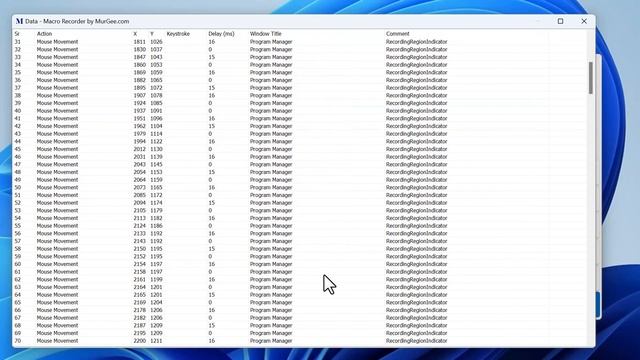Screen dimensions: 640x360
Task: Click the Y column header
Action: tap(152, 34)
